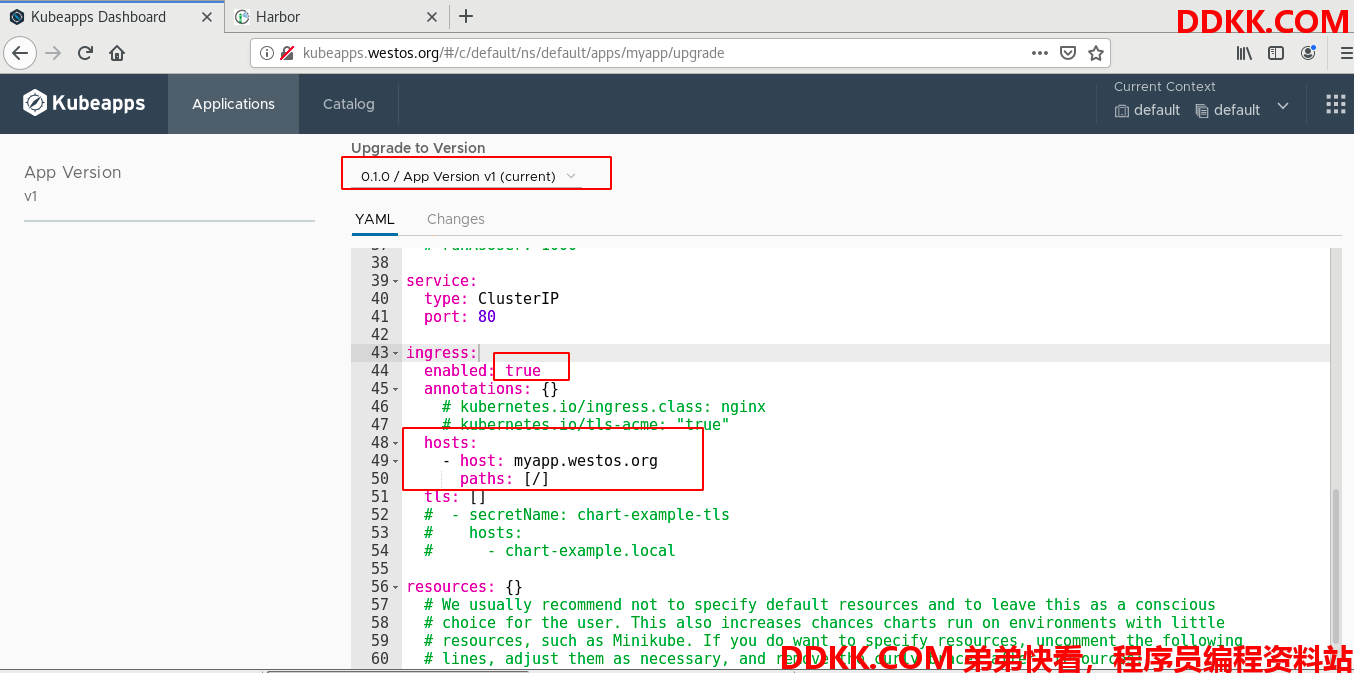Screen dimensions: 1354x673
Task: Collapse the service block fold arrow
Action: [x=396, y=281]
